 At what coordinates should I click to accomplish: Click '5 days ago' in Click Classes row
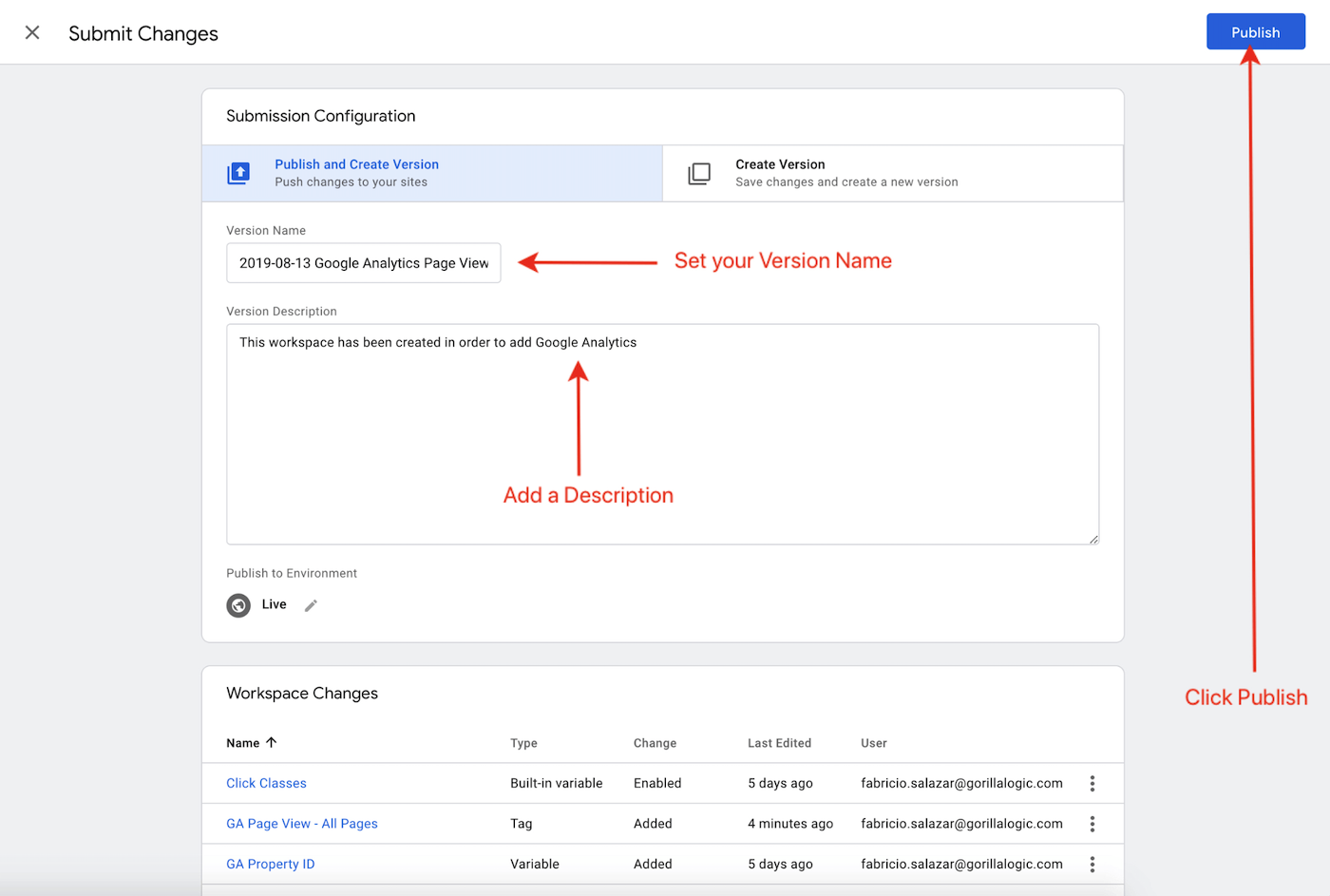780,783
